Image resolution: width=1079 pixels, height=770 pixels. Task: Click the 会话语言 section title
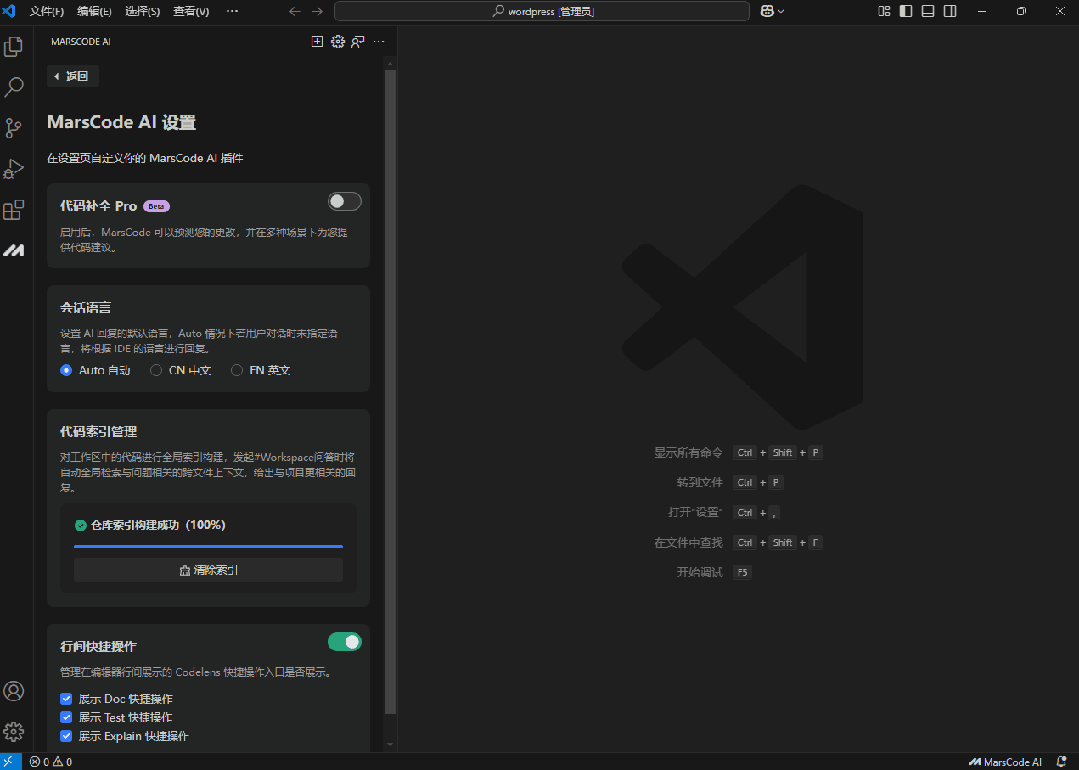click(x=85, y=308)
